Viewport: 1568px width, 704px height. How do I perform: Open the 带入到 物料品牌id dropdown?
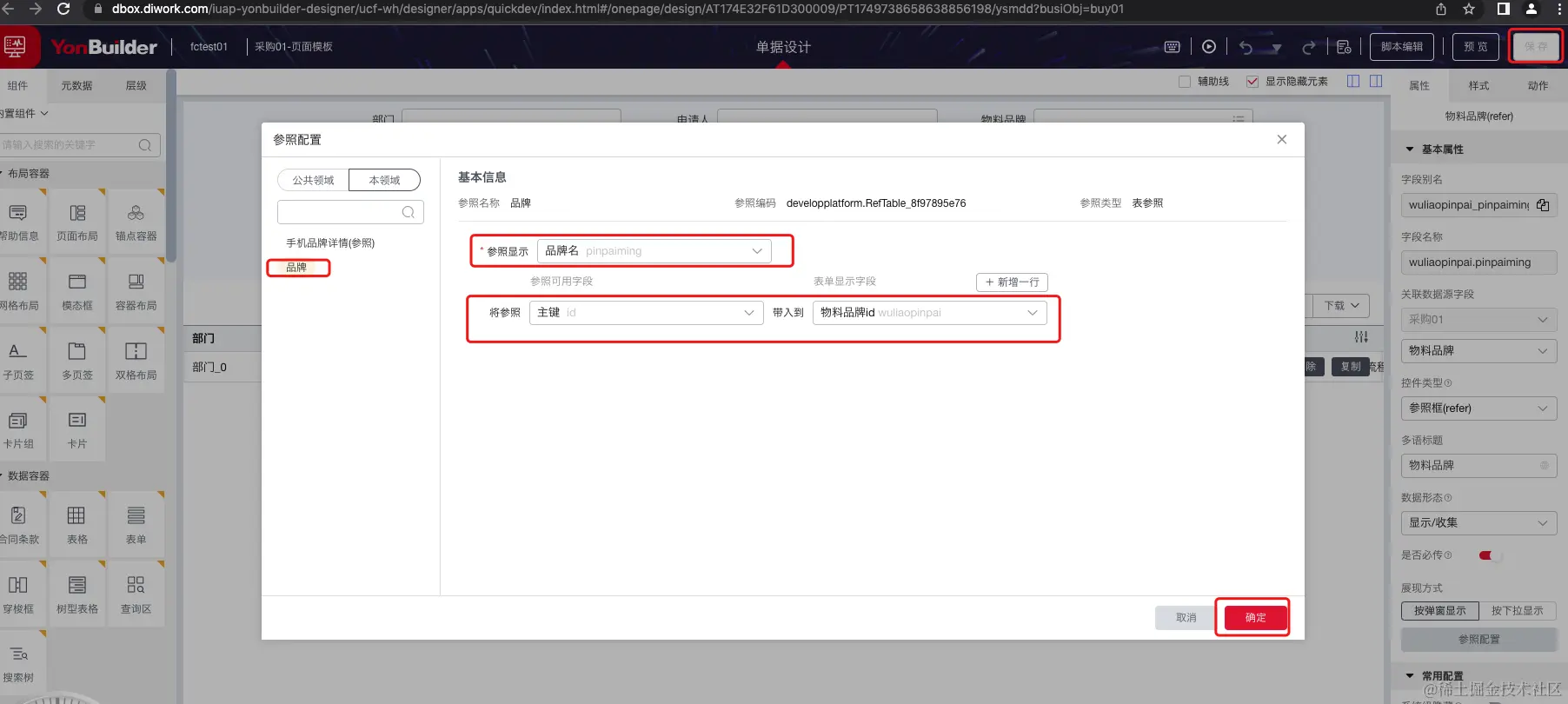[929, 313]
